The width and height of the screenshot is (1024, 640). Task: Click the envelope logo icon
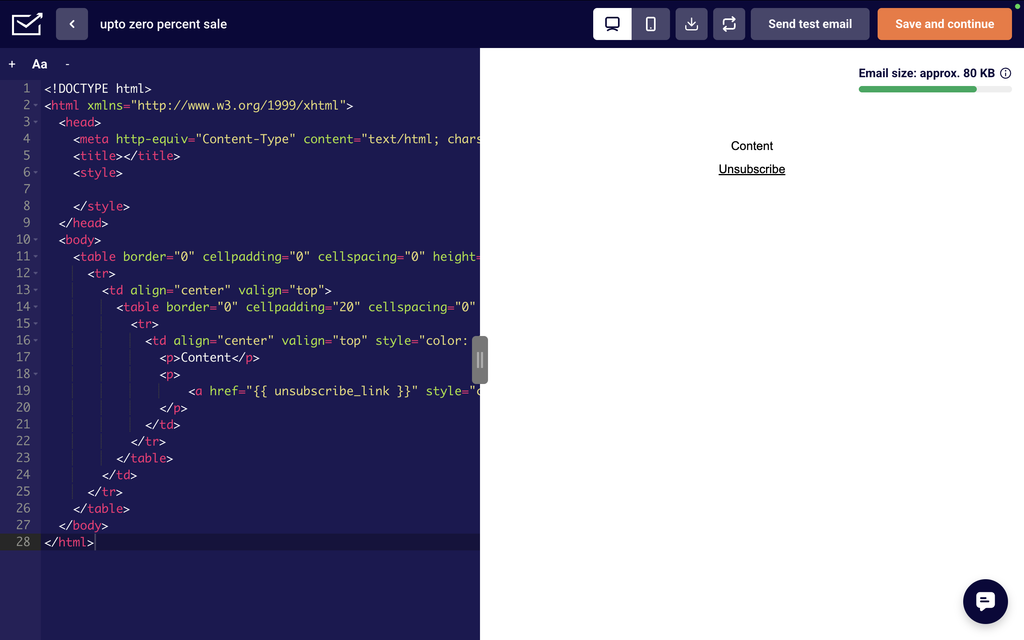pyautogui.click(x=27, y=24)
